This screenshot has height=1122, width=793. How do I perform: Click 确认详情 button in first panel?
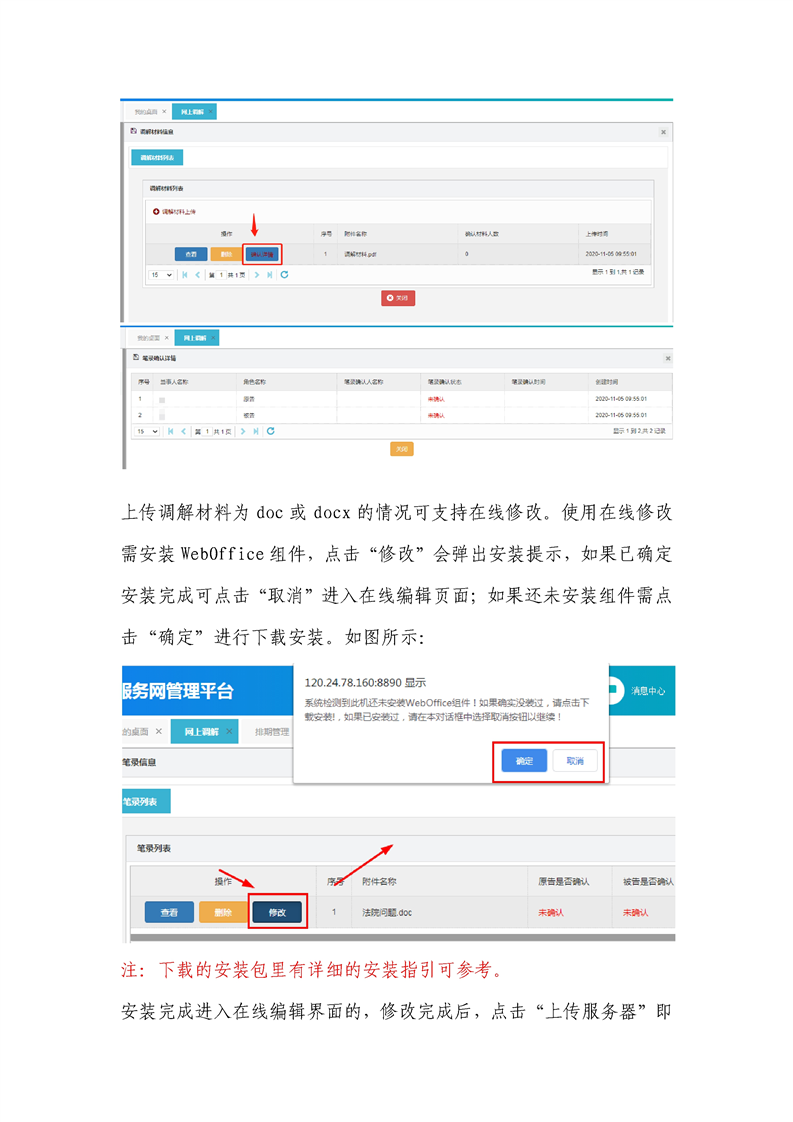click(262, 254)
